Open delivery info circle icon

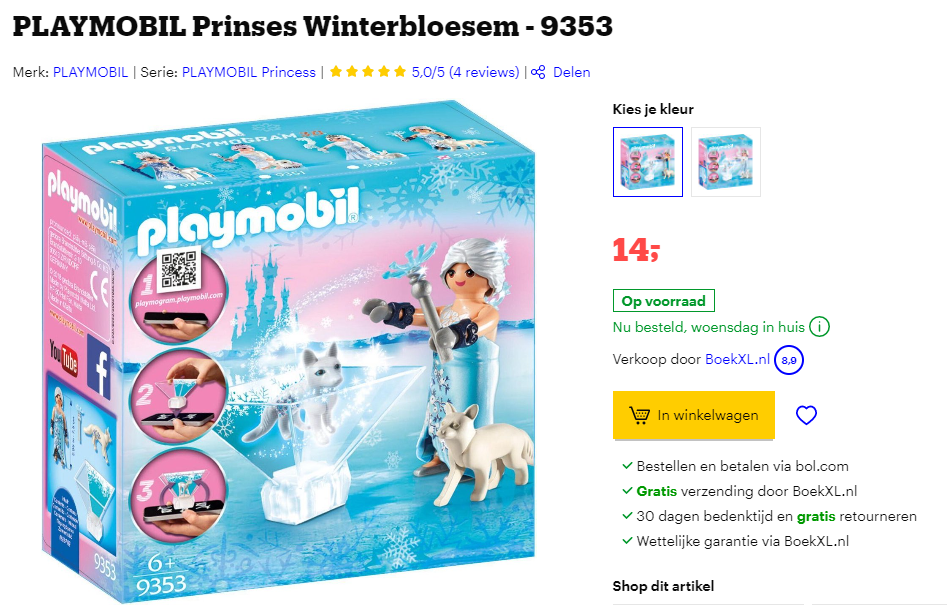pos(820,327)
